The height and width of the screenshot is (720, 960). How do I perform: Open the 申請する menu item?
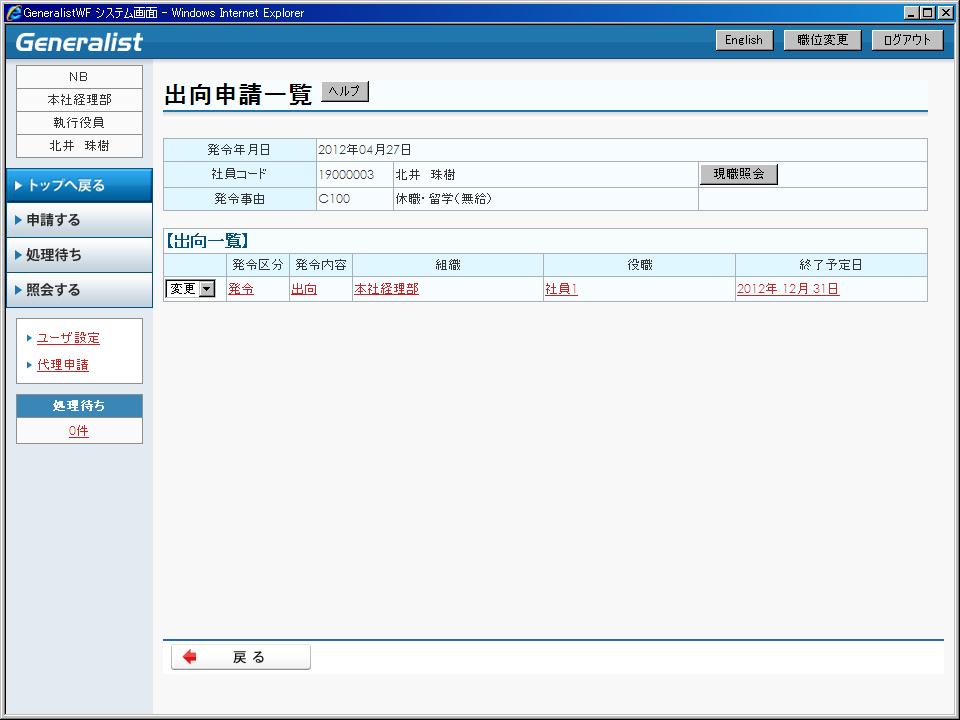point(79,220)
